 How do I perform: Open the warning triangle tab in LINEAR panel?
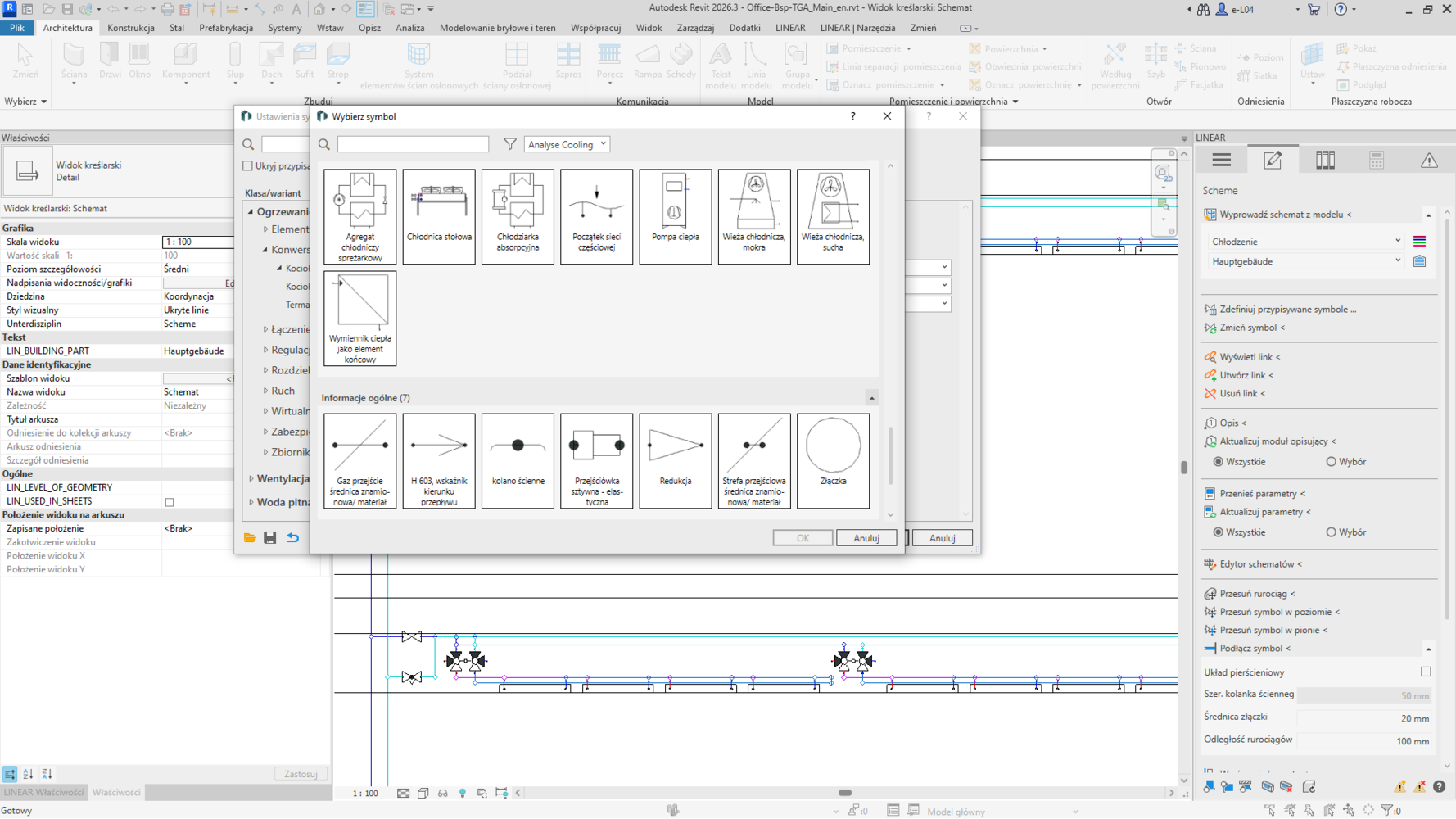1428,161
